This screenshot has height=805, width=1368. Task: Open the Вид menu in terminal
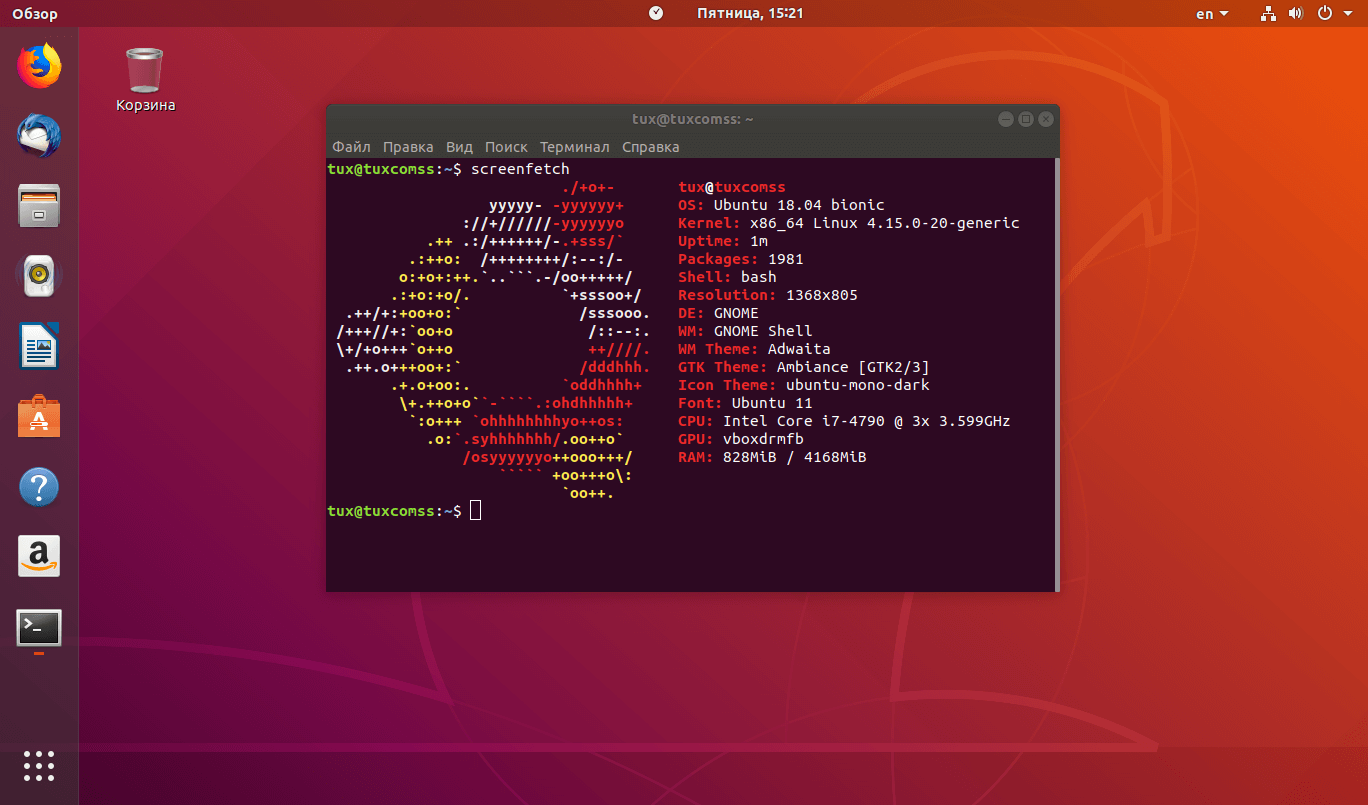(x=459, y=147)
